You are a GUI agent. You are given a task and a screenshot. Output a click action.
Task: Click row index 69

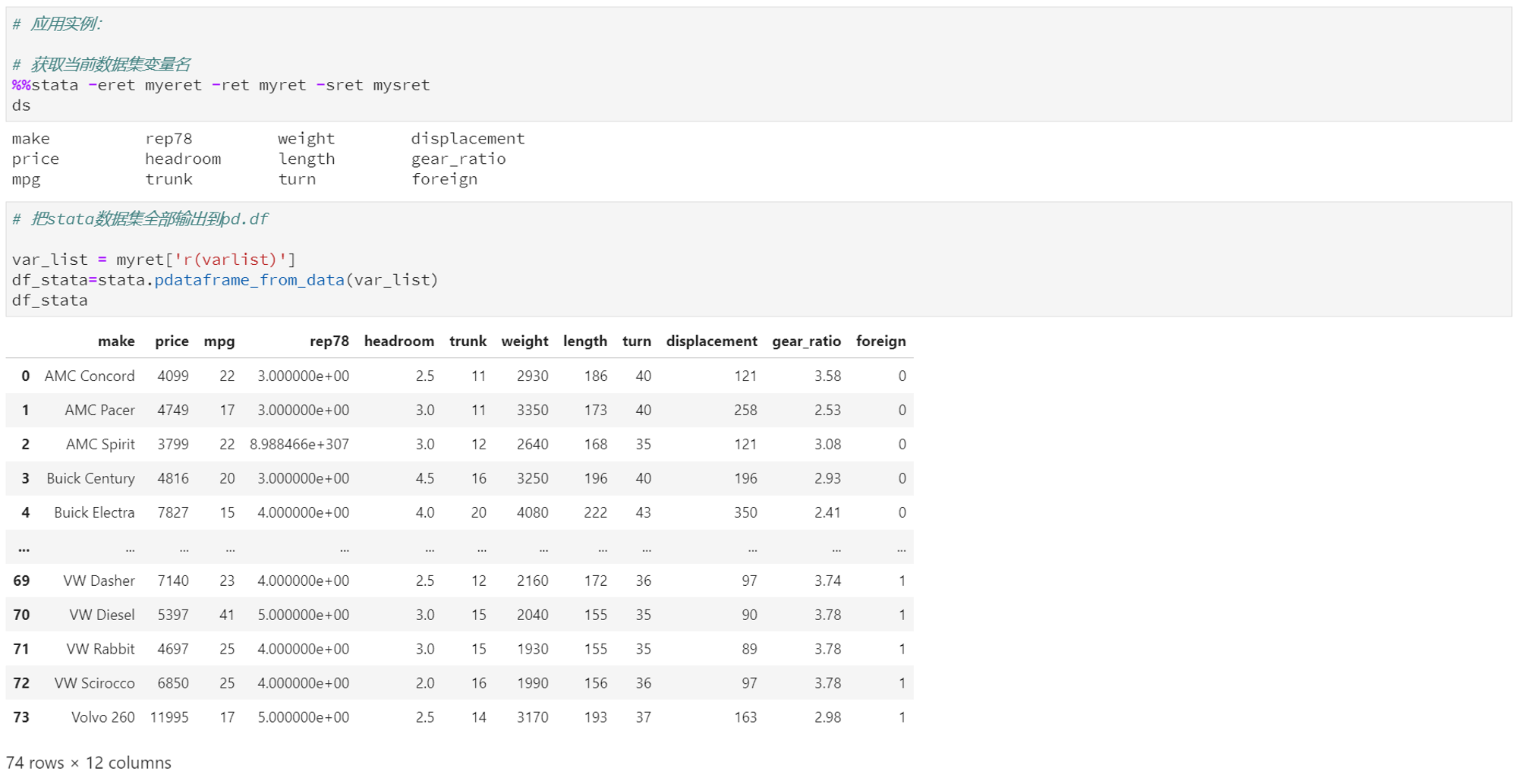[x=21, y=581]
